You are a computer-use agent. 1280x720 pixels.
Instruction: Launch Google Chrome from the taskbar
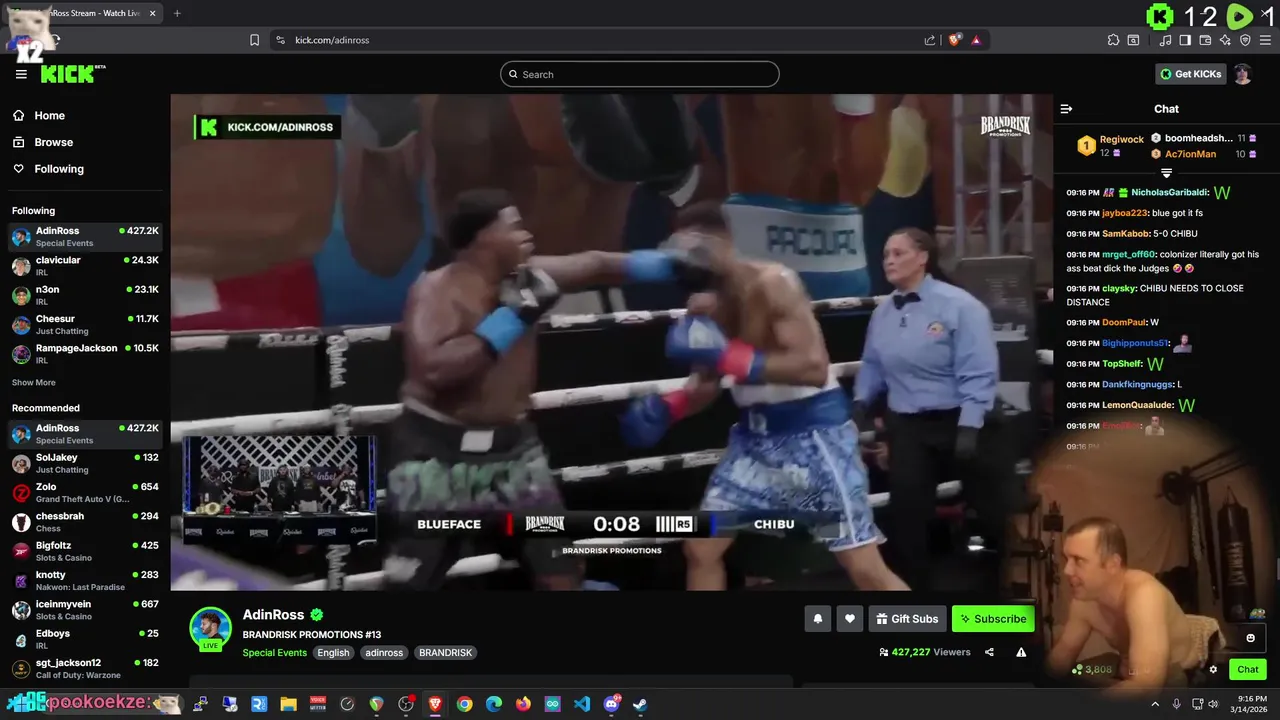tap(464, 704)
